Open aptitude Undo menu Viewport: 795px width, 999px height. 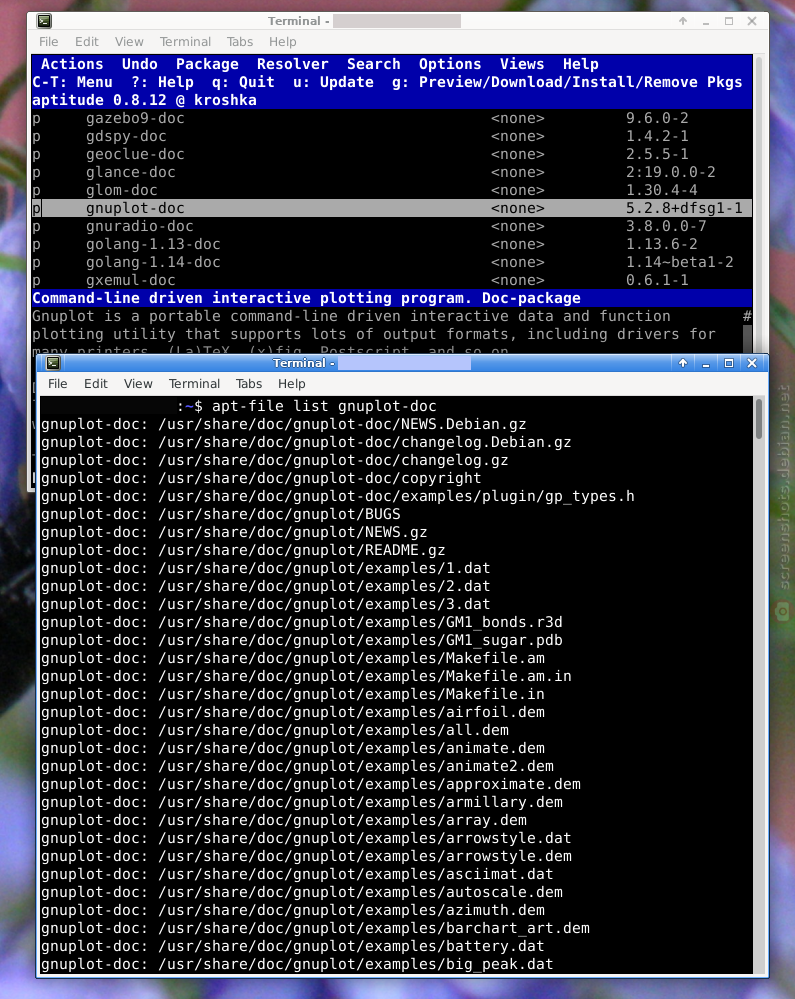pos(140,64)
